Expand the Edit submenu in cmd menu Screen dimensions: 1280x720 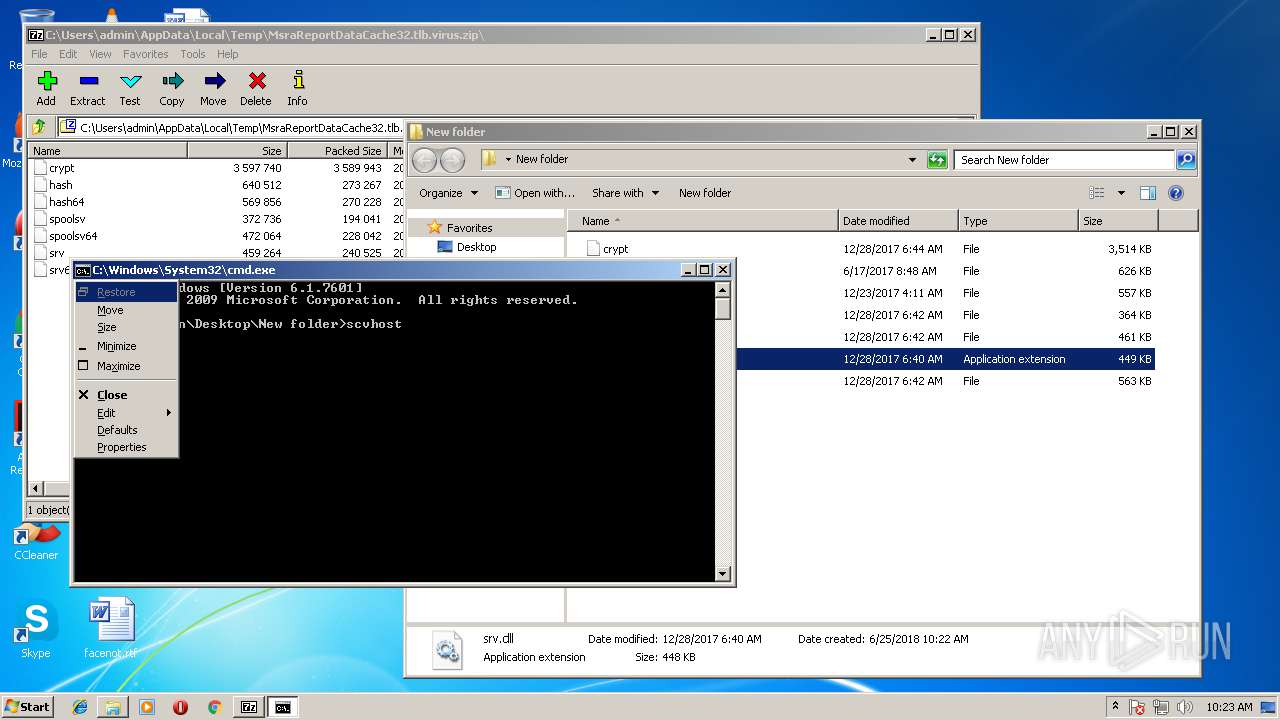tap(125, 413)
